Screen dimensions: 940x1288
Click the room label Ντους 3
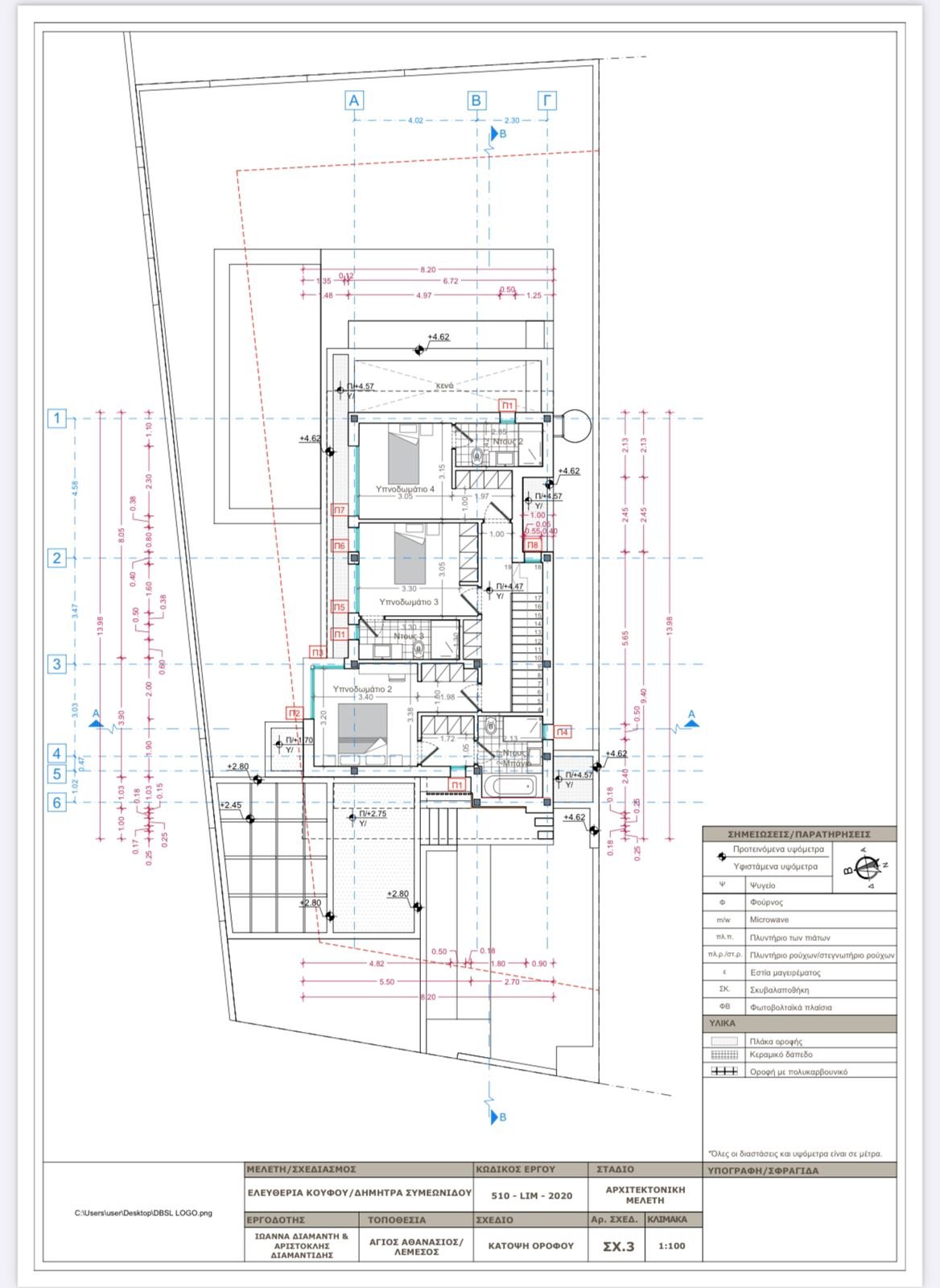(408, 636)
